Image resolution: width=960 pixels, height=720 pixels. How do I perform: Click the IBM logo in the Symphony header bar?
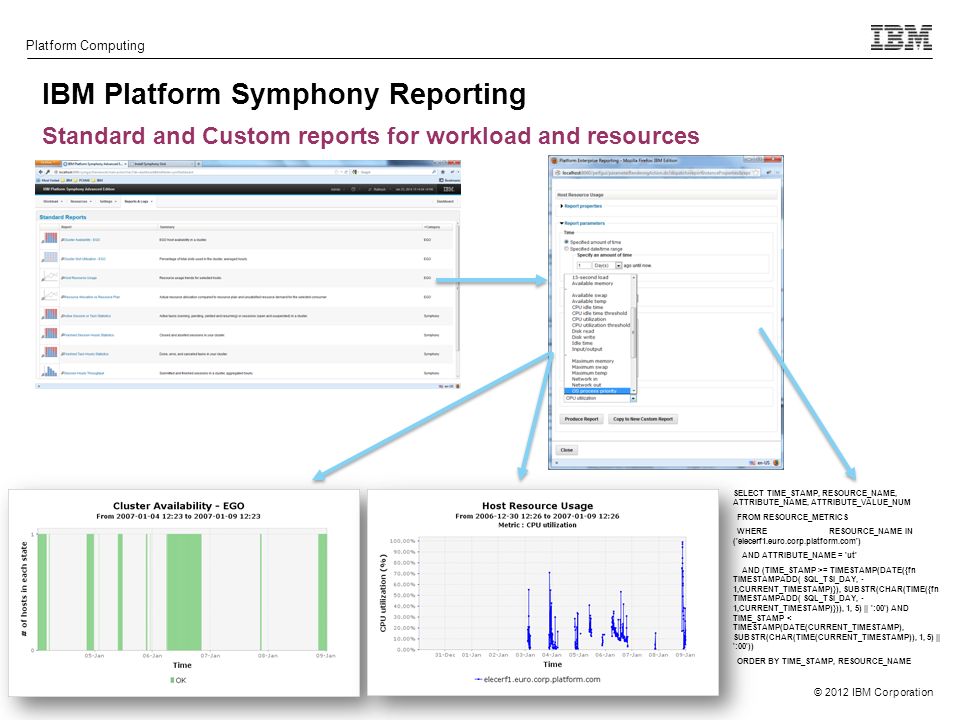pos(449,189)
